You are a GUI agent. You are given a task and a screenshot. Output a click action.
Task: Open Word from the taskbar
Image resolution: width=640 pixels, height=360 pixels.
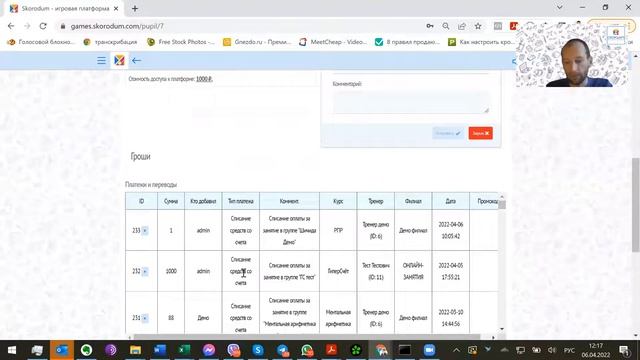160,350
